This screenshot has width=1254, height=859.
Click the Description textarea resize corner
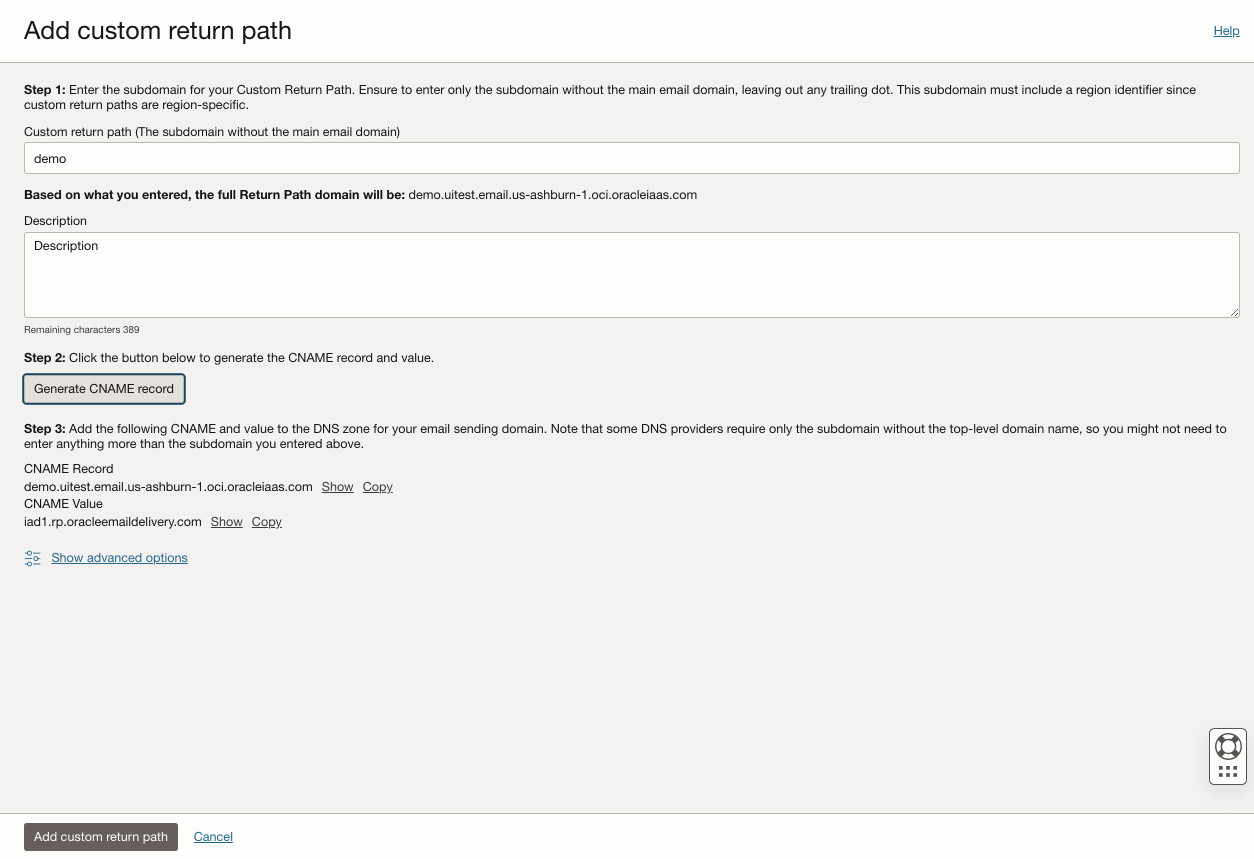[x=1233, y=312]
